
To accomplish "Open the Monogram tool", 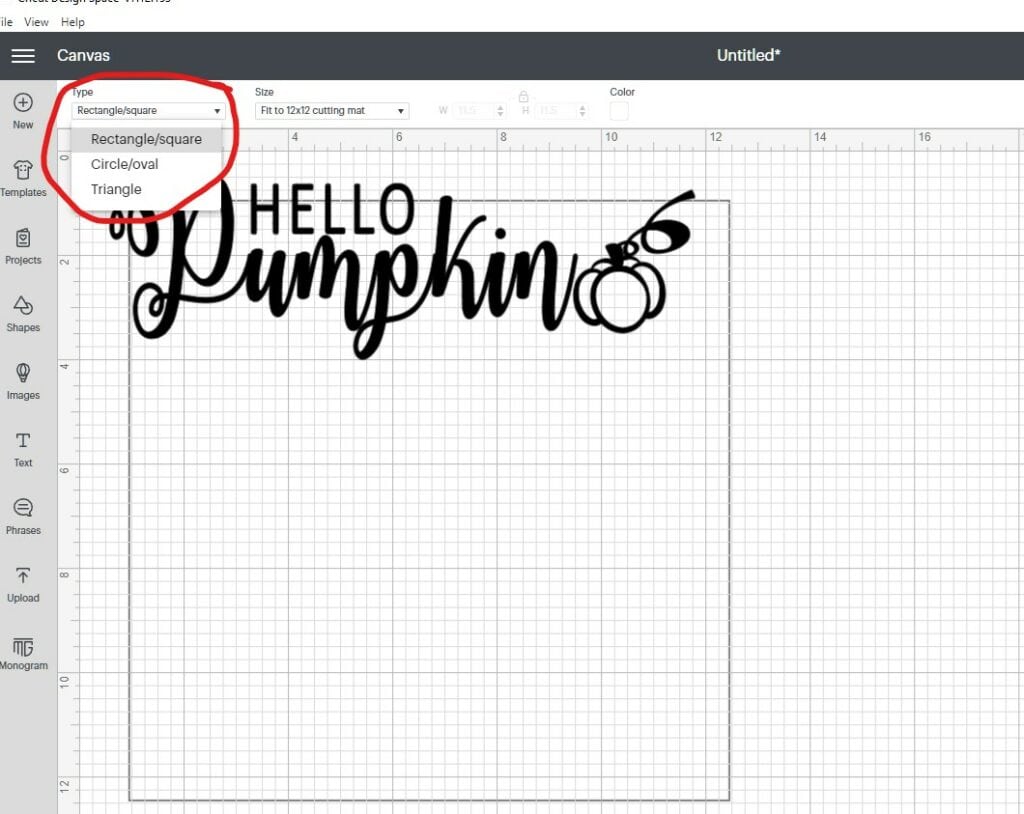I will pos(23,652).
